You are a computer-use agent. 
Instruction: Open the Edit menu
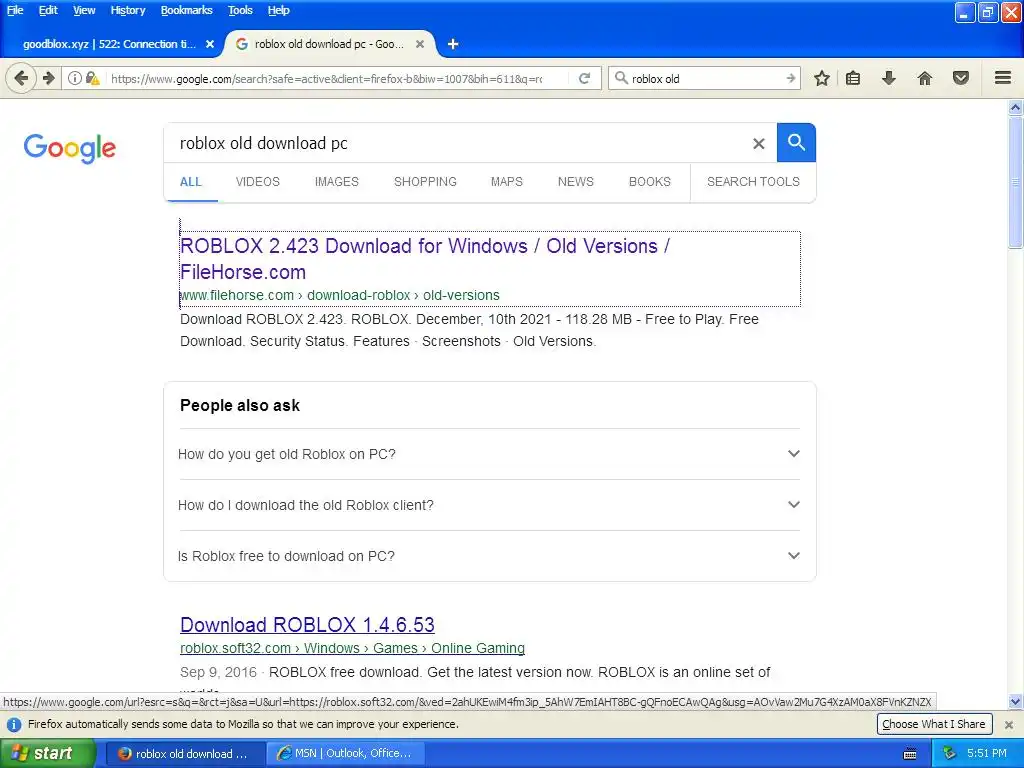[48, 10]
